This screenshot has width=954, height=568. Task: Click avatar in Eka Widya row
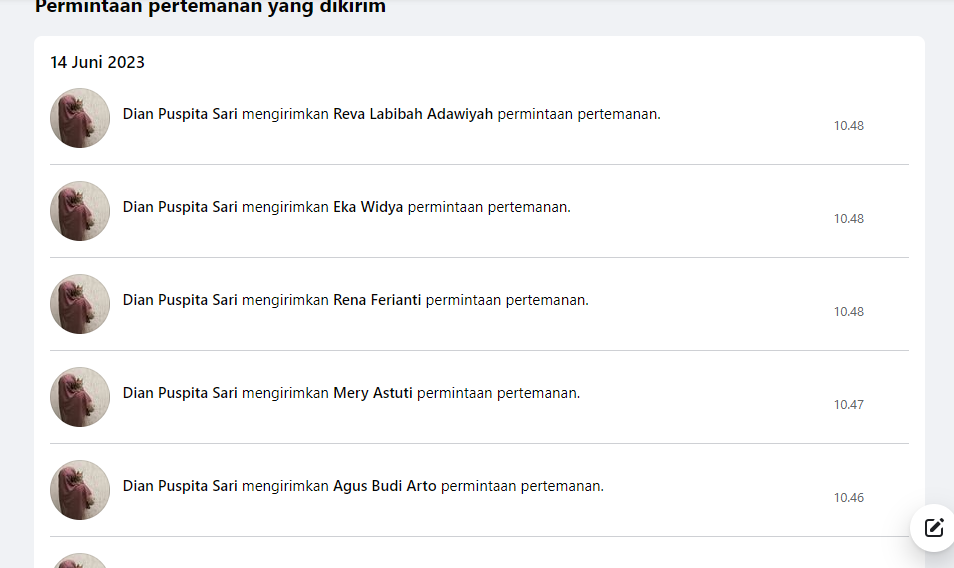(80, 211)
